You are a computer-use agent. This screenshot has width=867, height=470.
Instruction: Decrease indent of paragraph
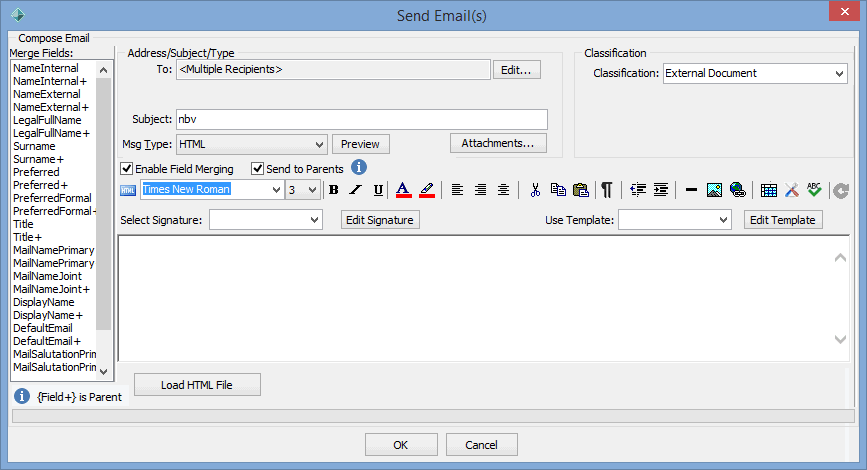coord(638,190)
